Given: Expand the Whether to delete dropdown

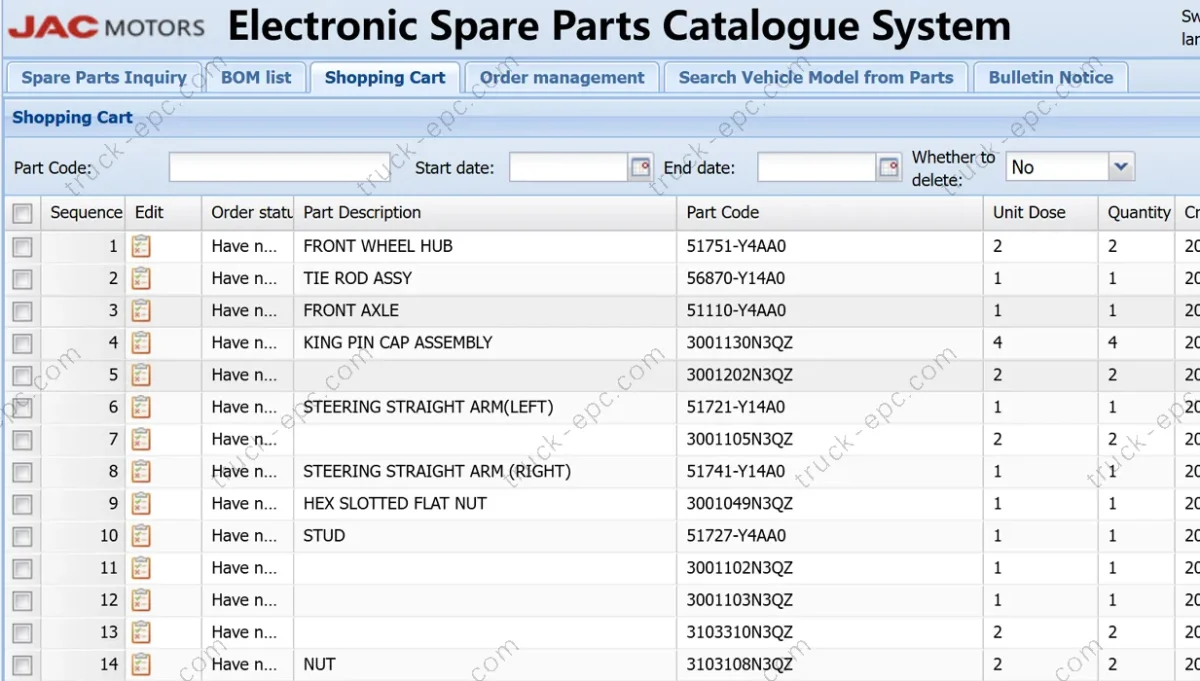Looking at the screenshot, I should 1121,167.
